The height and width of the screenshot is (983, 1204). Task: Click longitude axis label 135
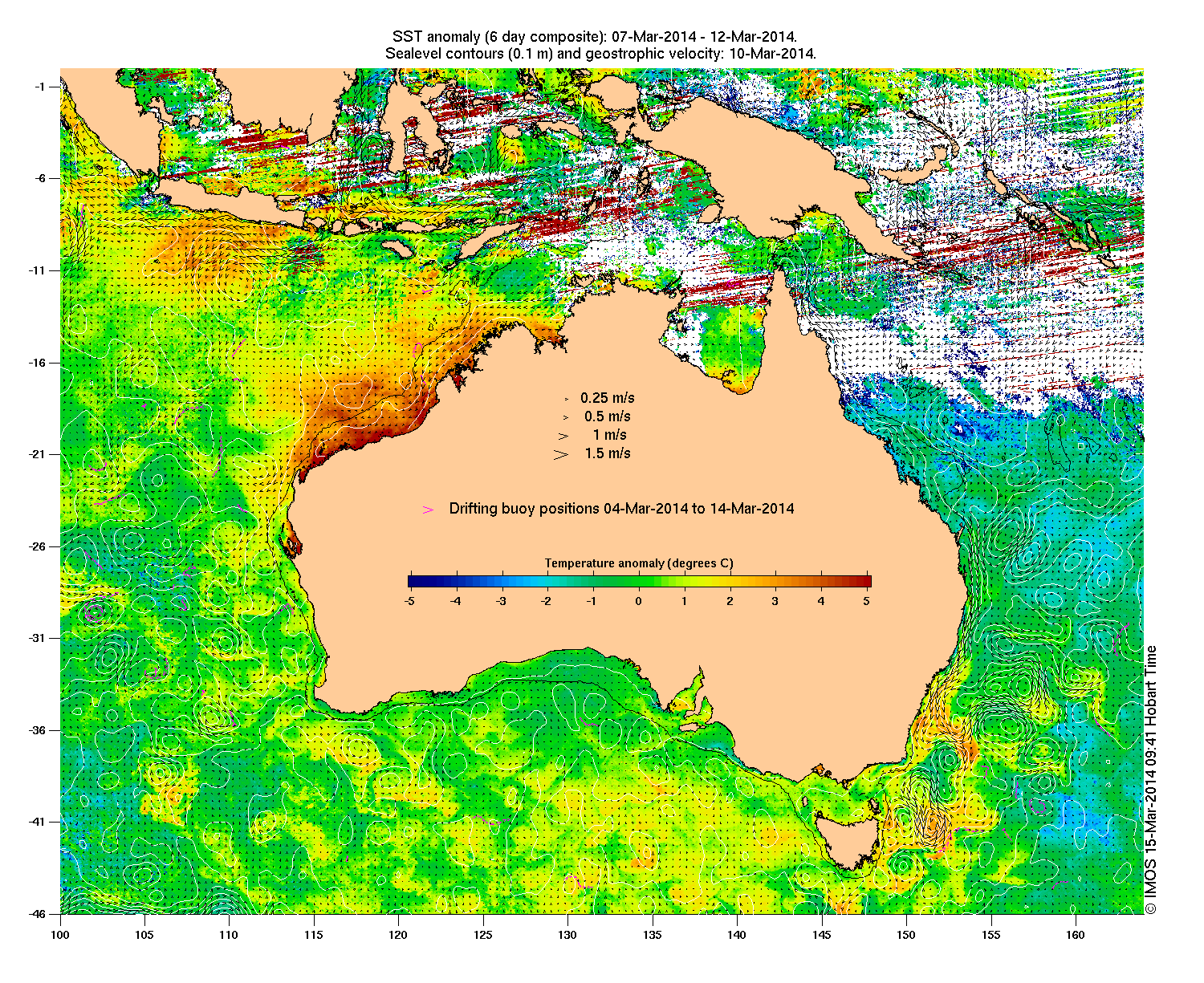coord(653,935)
